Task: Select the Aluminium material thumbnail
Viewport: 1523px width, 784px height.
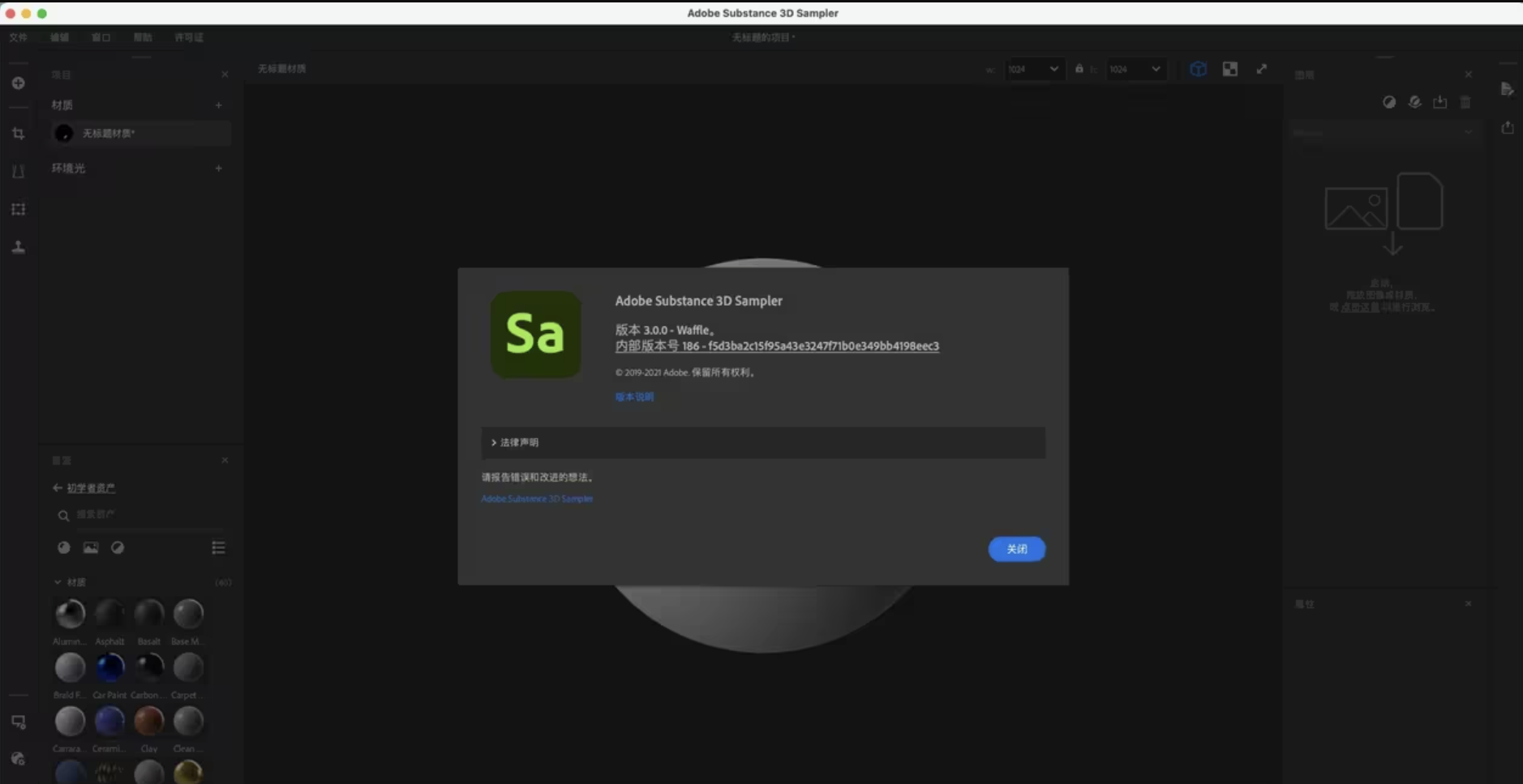Action: pos(70,614)
